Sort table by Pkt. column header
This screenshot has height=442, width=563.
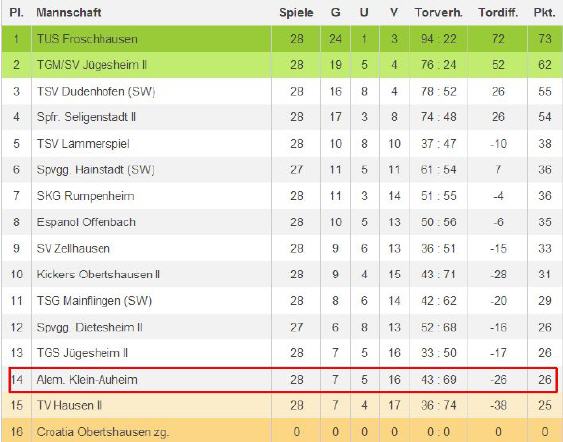click(544, 13)
